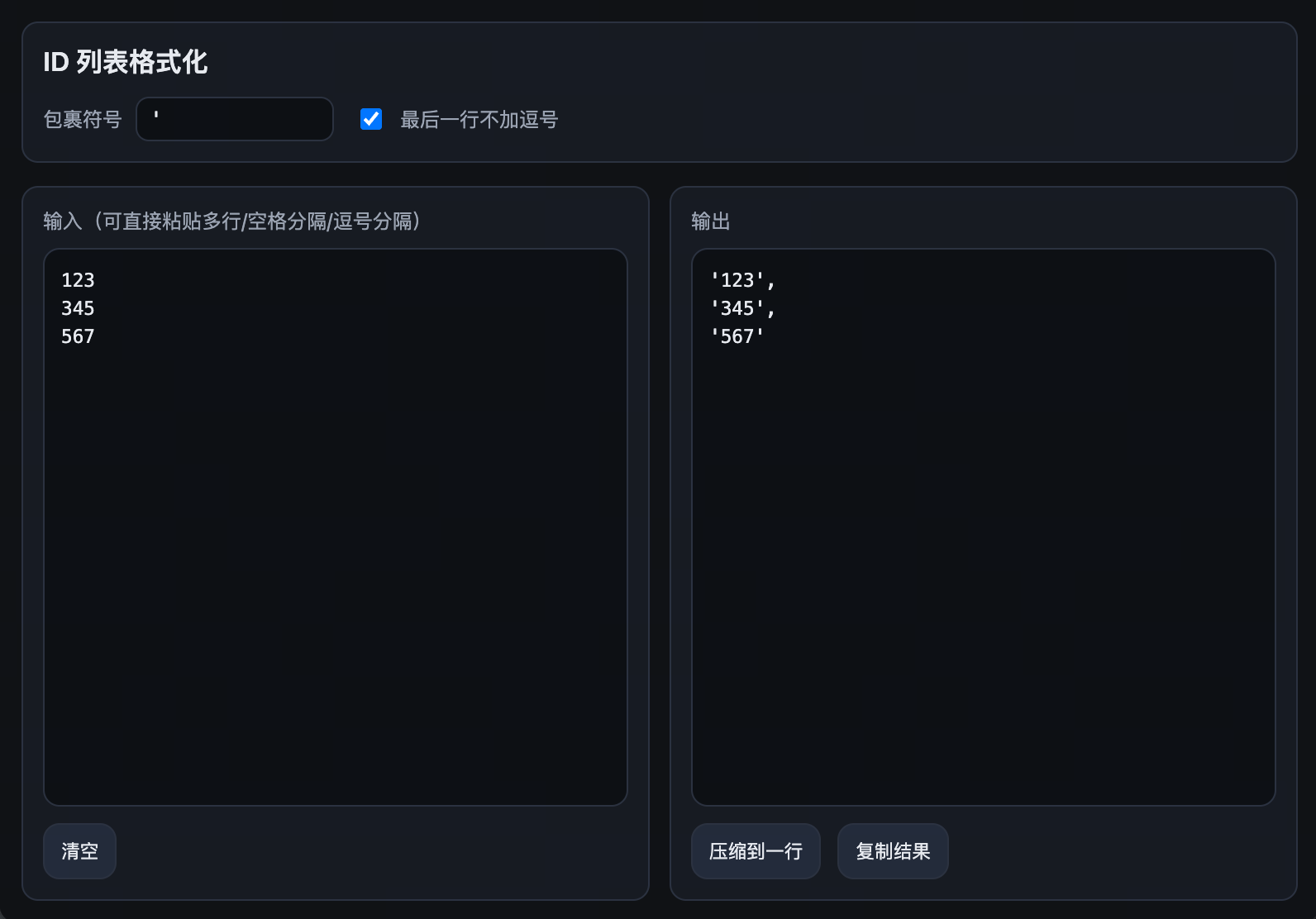The width and height of the screenshot is (1316, 919).
Task: Click the ID 列表格式化 heading
Action: [x=126, y=62]
